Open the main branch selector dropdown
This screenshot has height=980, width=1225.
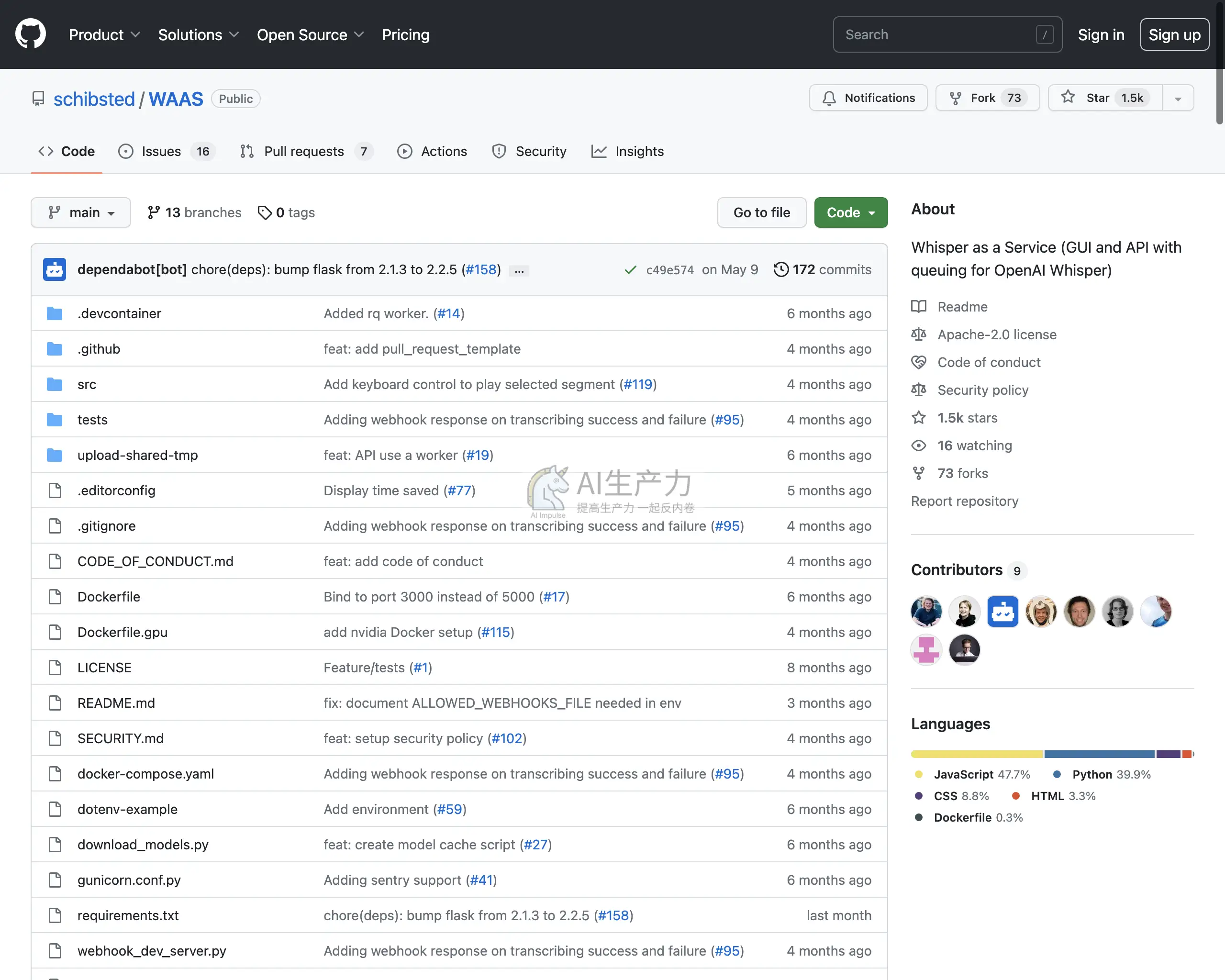[81, 212]
